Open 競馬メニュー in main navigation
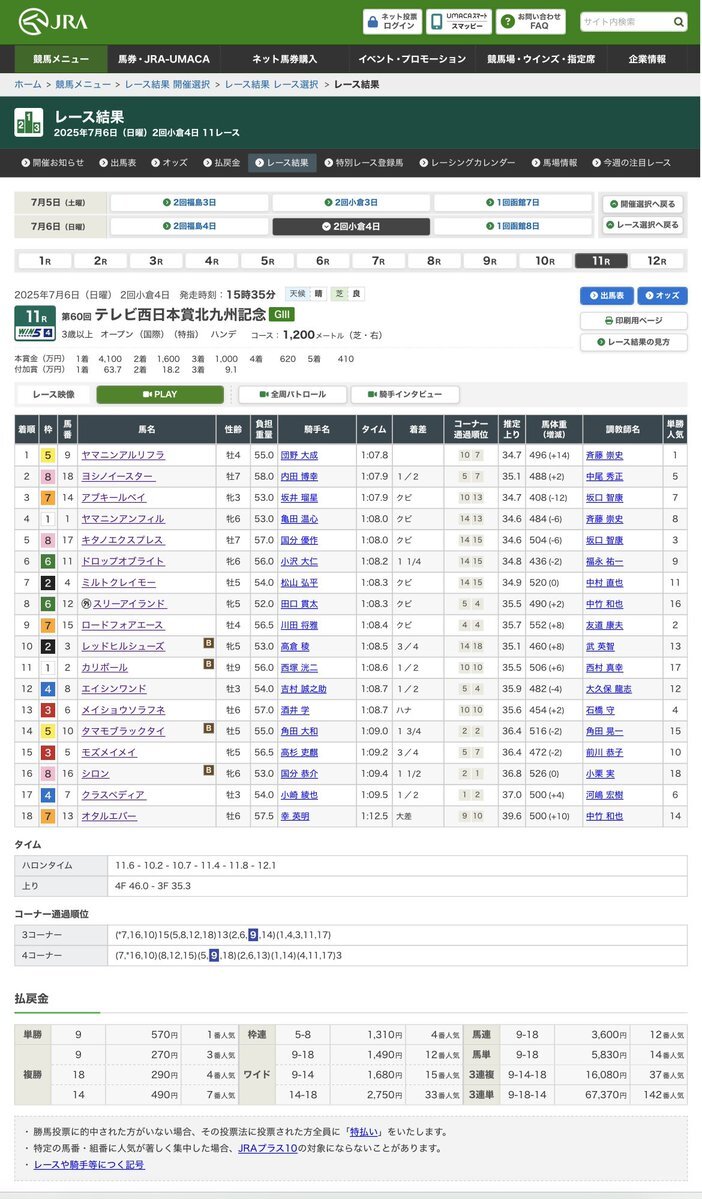 pyautogui.click(x=61, y=59)
